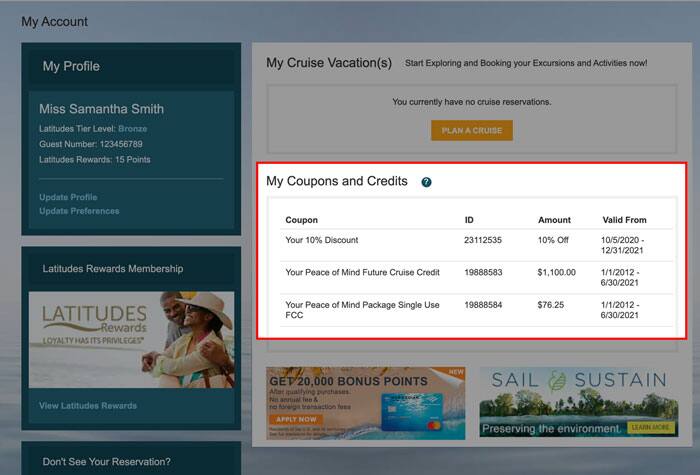Viewport: 700px width, 475px height.
Task: Click the My Profile panel heading
Action: click(x=71, y=66)
